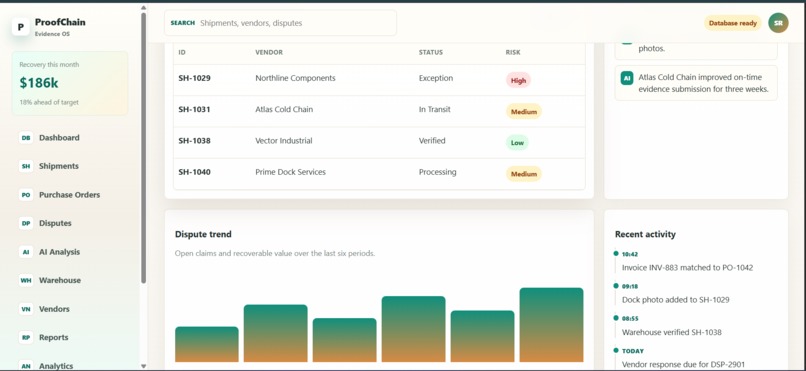Viewport: 806px width, 371px height.
Task: Click the Verified status cell
Action: [432, 141]
